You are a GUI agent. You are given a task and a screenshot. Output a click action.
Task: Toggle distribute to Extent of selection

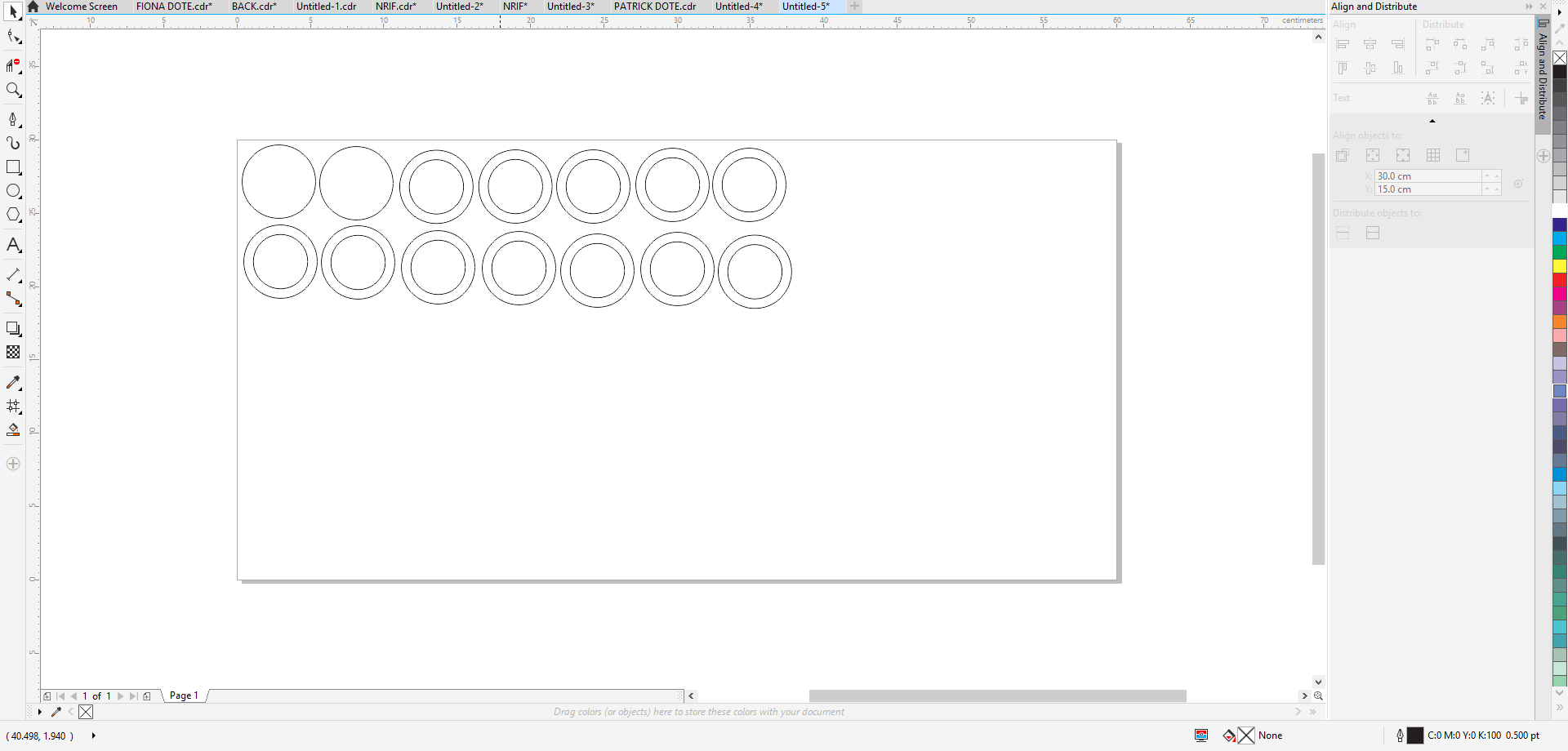point(1343,233)
